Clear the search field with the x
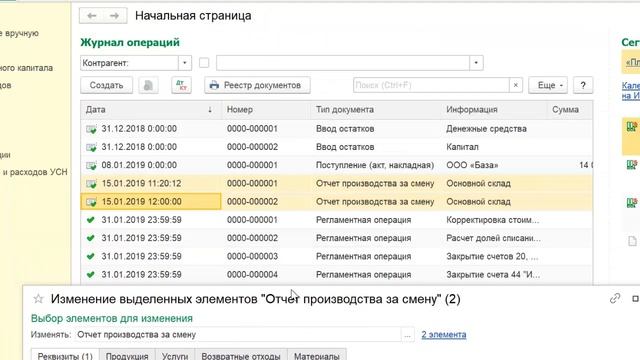Viewport: 640px width, 360px height. 516,85
